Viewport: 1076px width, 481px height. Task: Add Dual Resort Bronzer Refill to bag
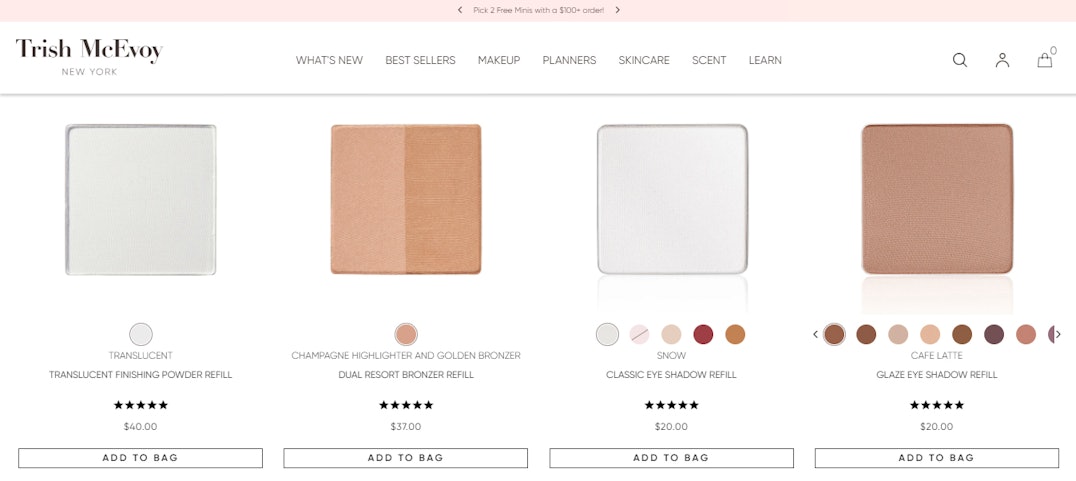pos(406,458)
